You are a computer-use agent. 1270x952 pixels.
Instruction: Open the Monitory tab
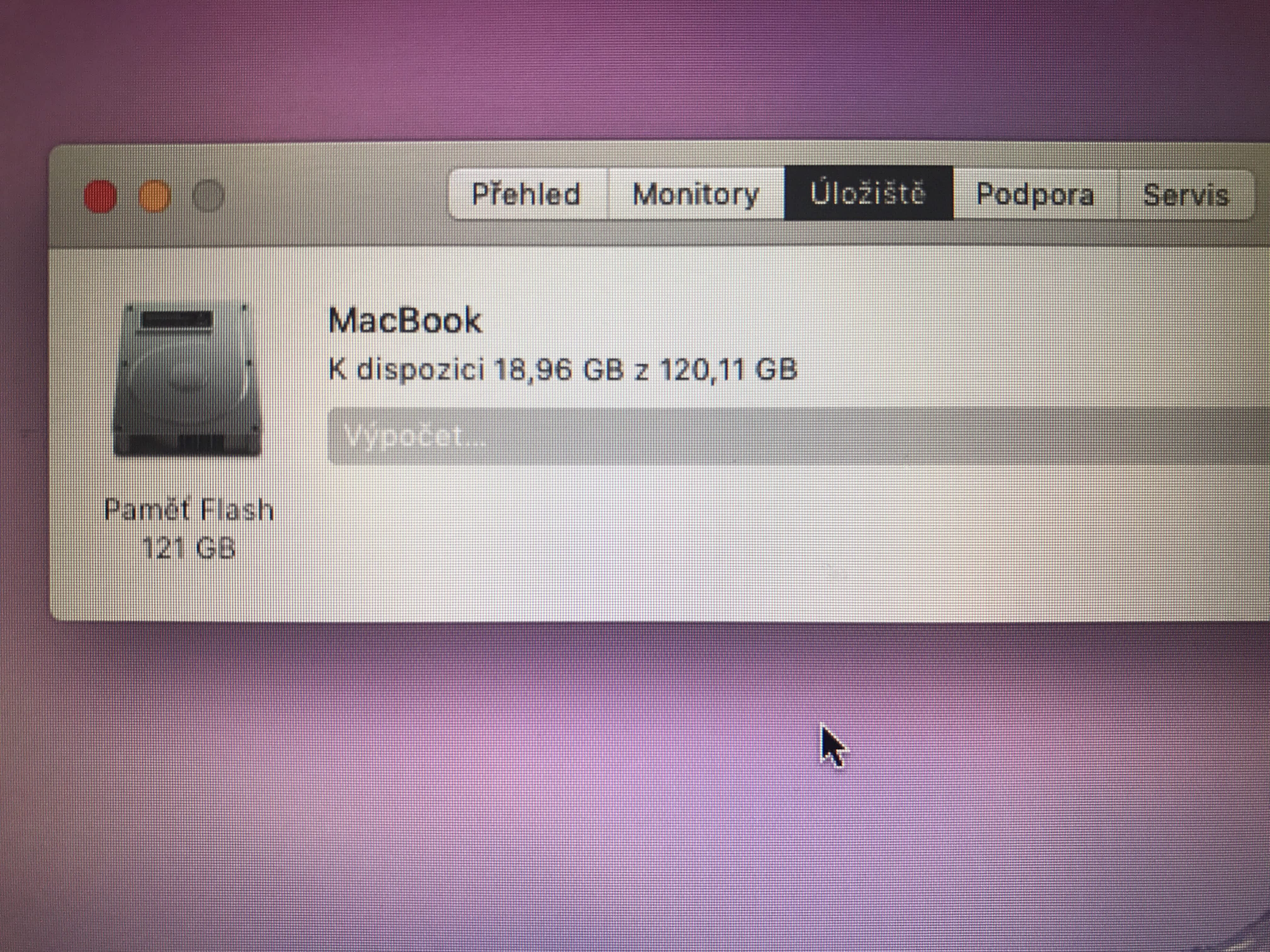coord(696,194)
